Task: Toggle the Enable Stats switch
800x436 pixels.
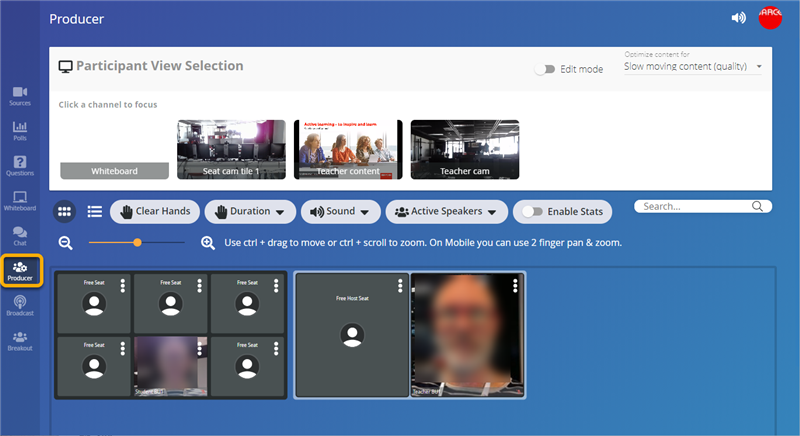Action: tap(532, 212)
